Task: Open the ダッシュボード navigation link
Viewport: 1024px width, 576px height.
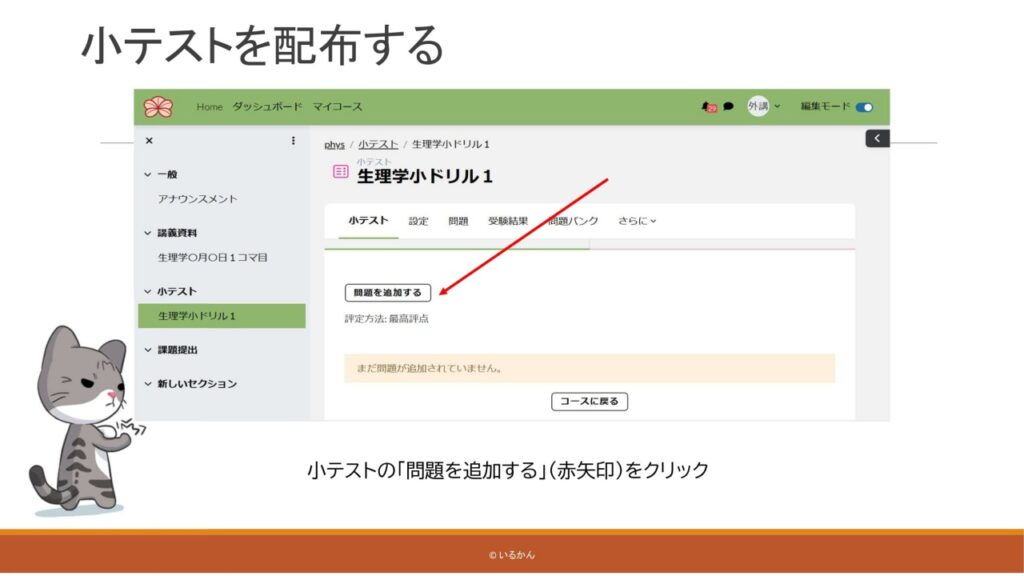Action: click(267, 107)
